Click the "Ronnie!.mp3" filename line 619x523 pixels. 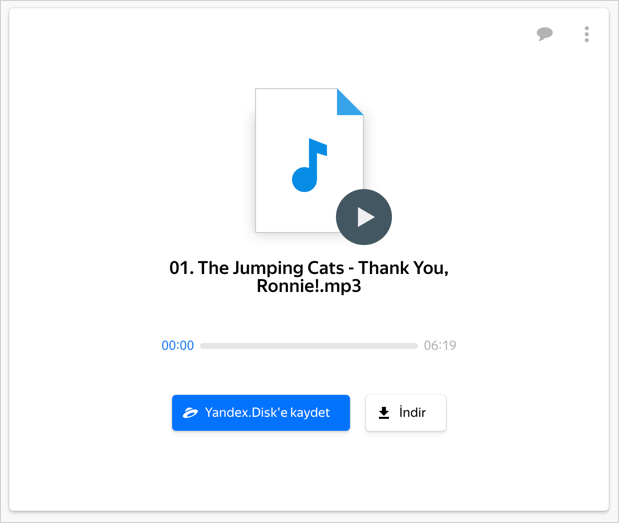[309, 286]
